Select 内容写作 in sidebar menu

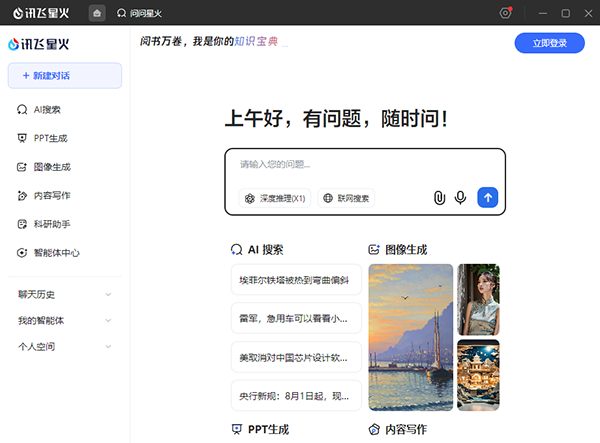click(51, 195)
